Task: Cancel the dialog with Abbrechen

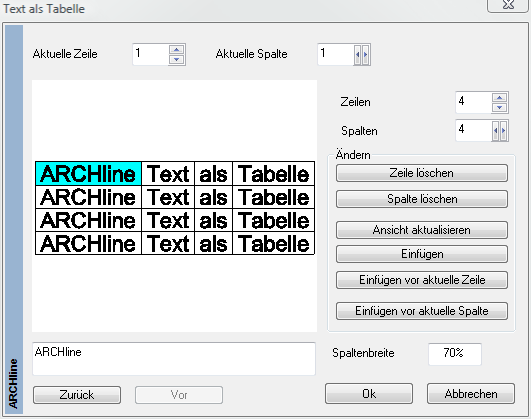Action: point(471,394)
